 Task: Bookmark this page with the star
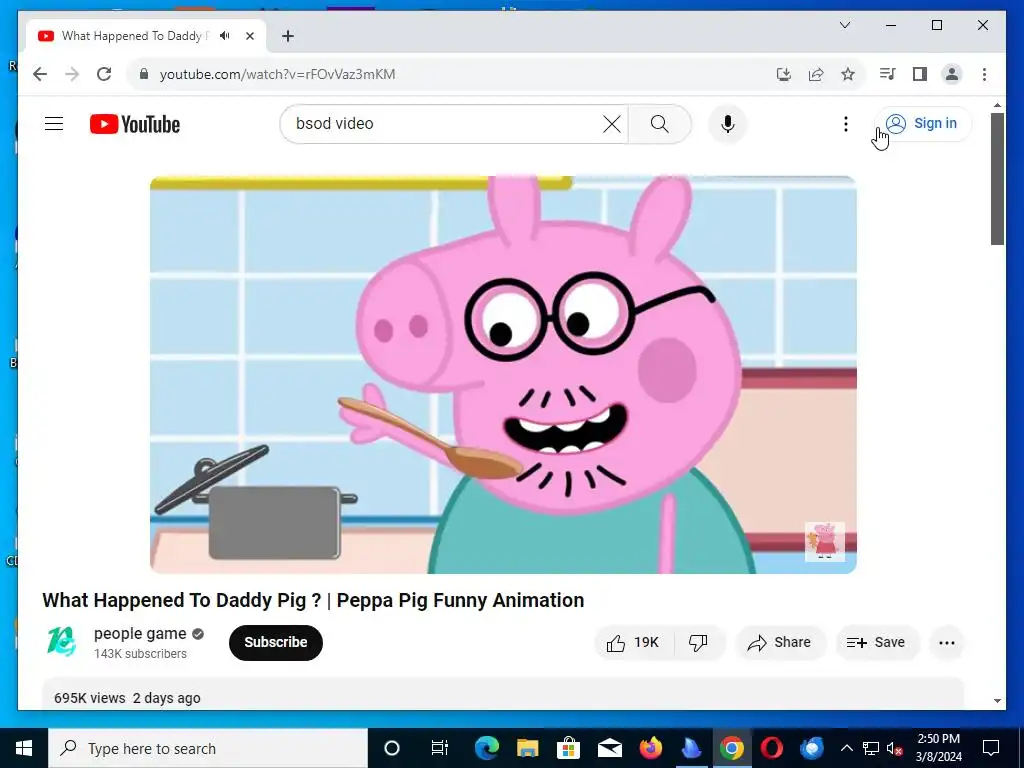tap(848, 74)
